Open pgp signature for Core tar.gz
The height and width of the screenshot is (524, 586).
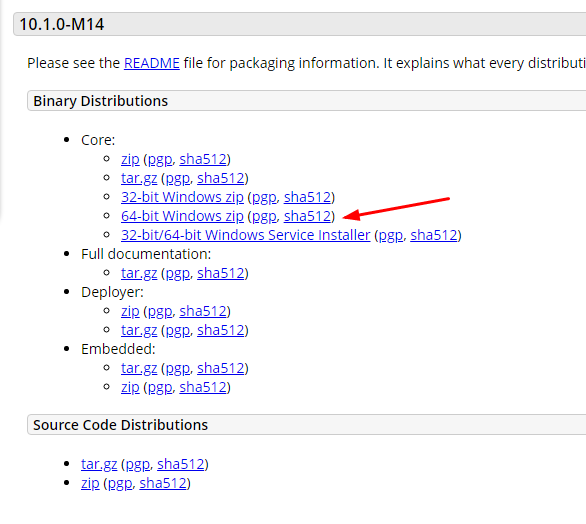(x=178, y=179)
